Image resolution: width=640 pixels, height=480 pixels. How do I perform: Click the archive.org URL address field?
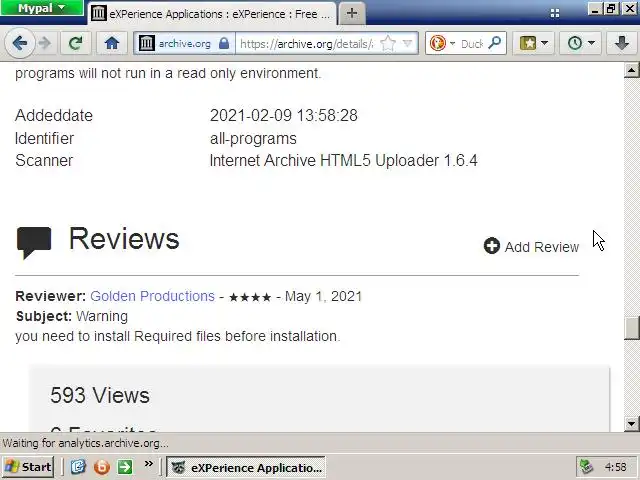(307, 44)
